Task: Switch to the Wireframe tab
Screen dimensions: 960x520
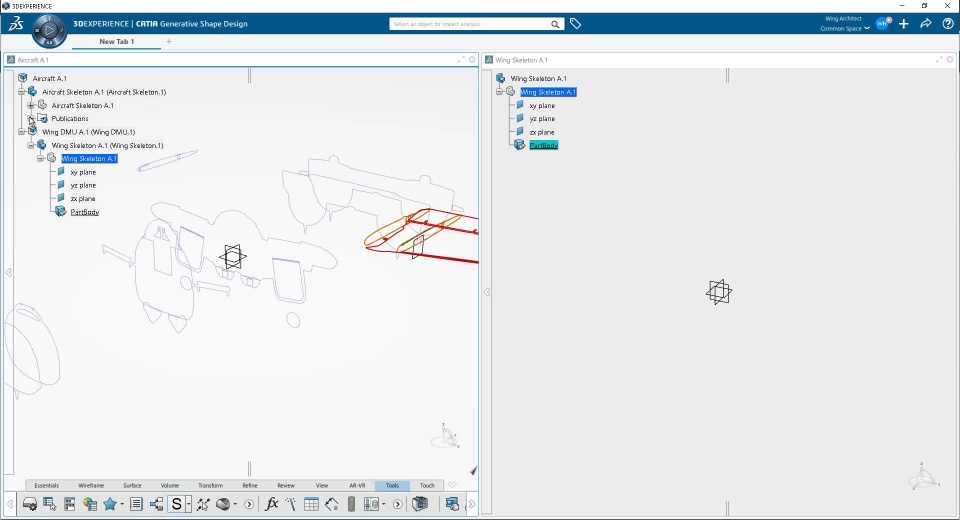Action: pos(91,485)
